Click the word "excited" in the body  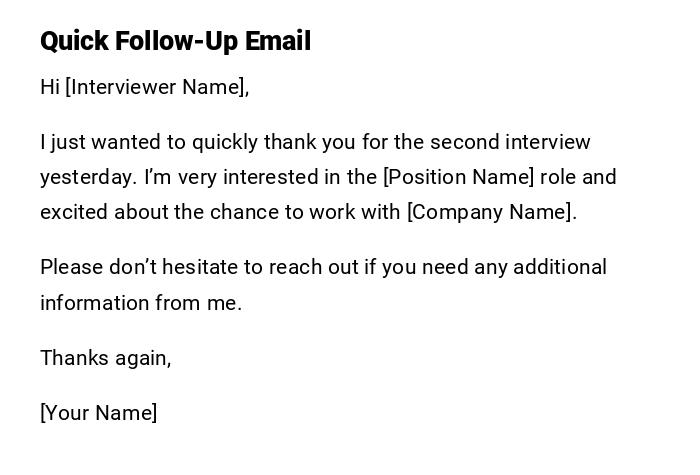coord(74,212)
